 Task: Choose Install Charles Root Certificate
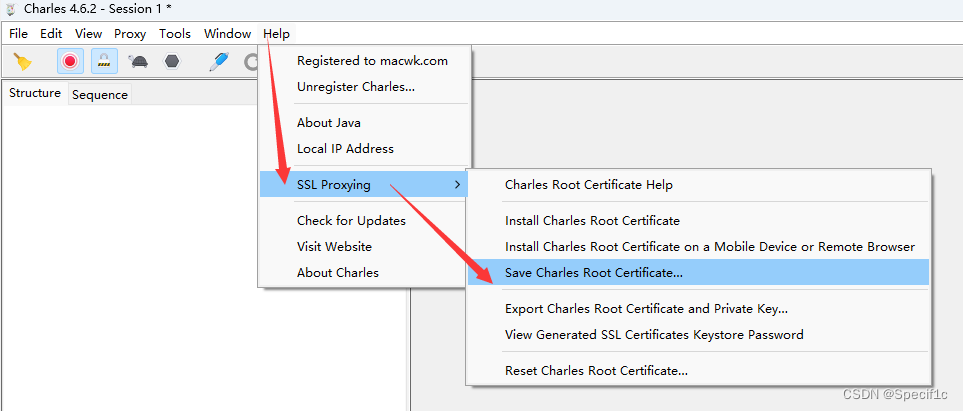click(698, 221)
